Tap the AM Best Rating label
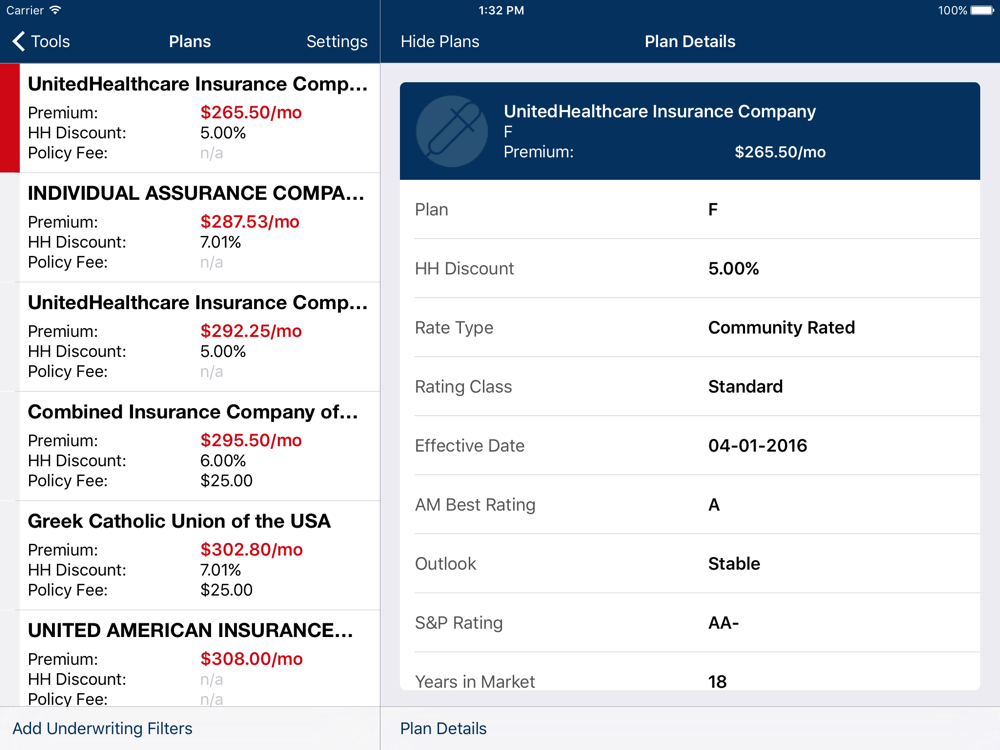This screenshot has width=1000, height=750. [x=475, y=504]
